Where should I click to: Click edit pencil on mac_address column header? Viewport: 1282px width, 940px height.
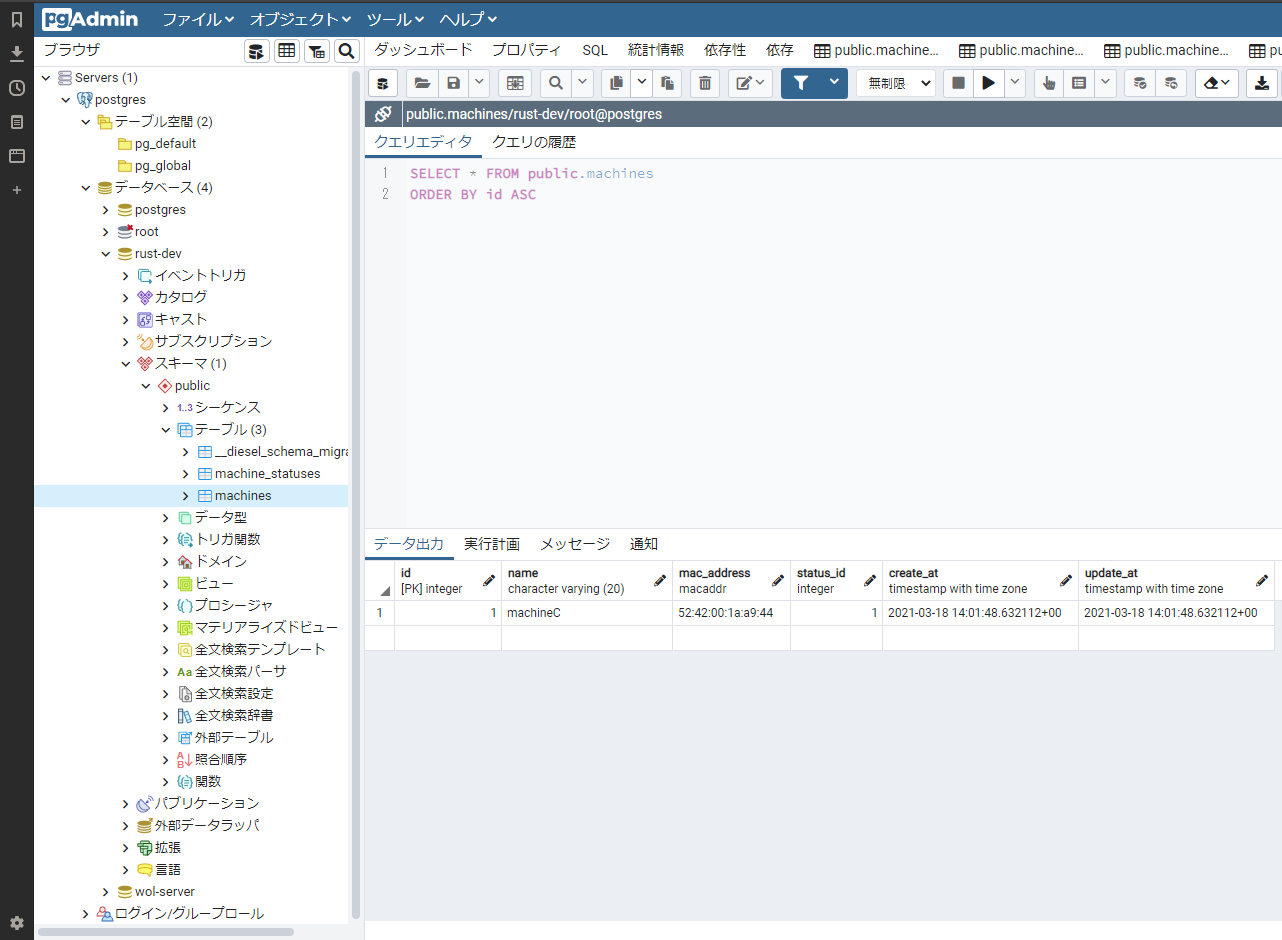click(778, 580)
